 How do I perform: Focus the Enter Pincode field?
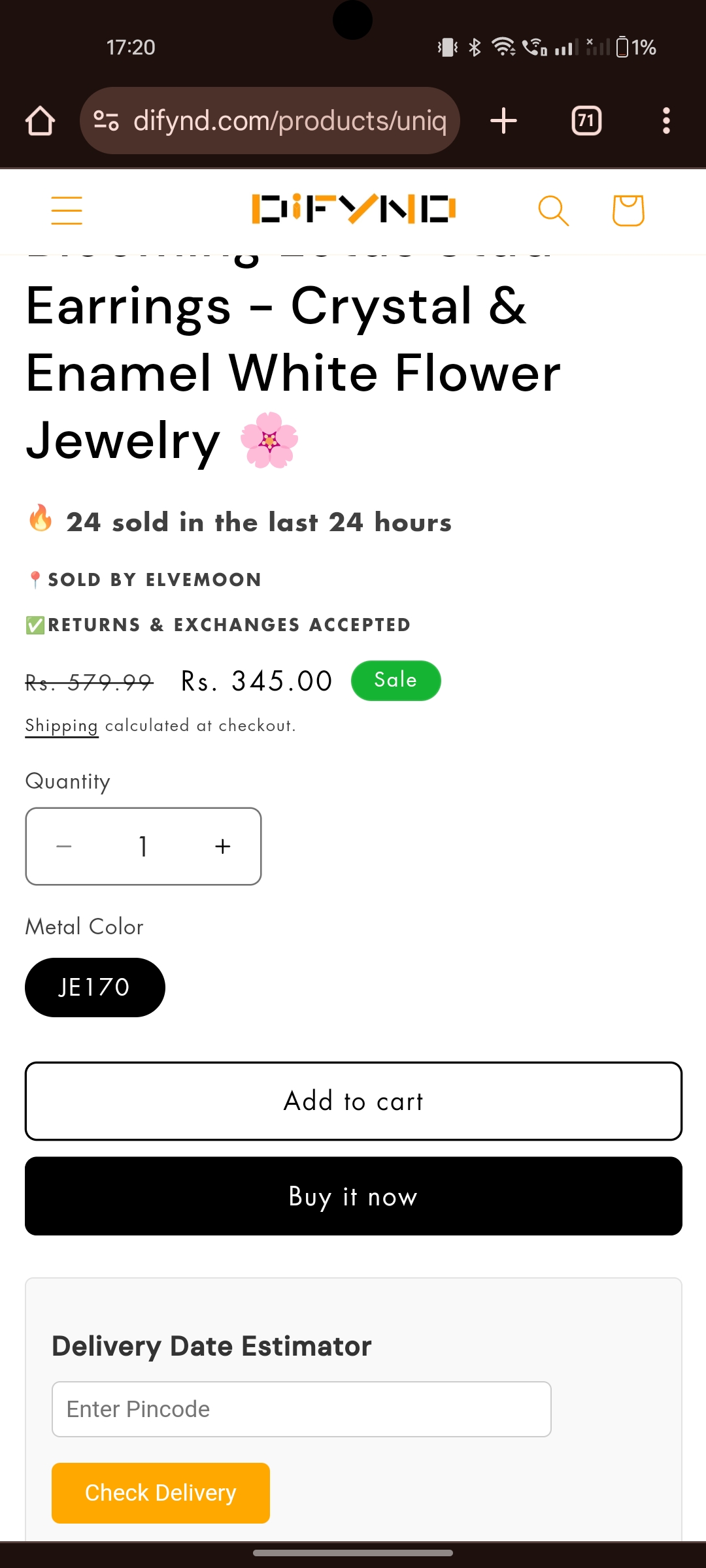[x=301, y=1409]
